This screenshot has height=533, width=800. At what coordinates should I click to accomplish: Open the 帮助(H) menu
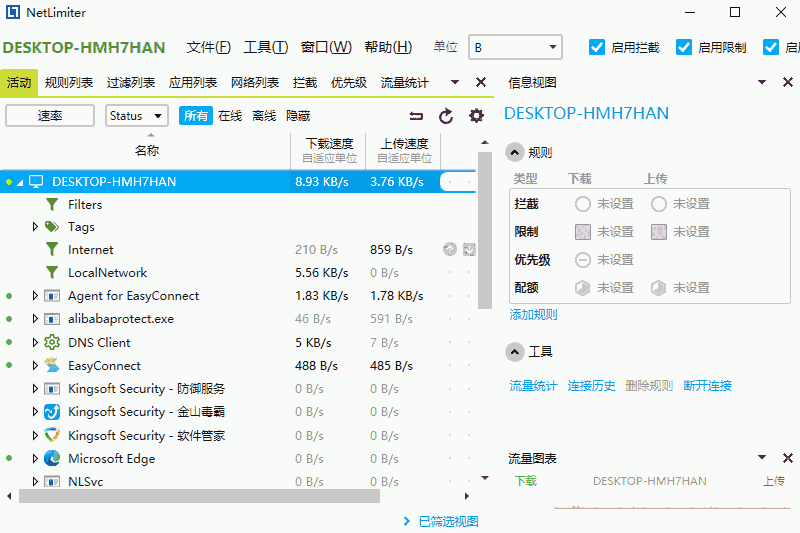pos(388,47)
